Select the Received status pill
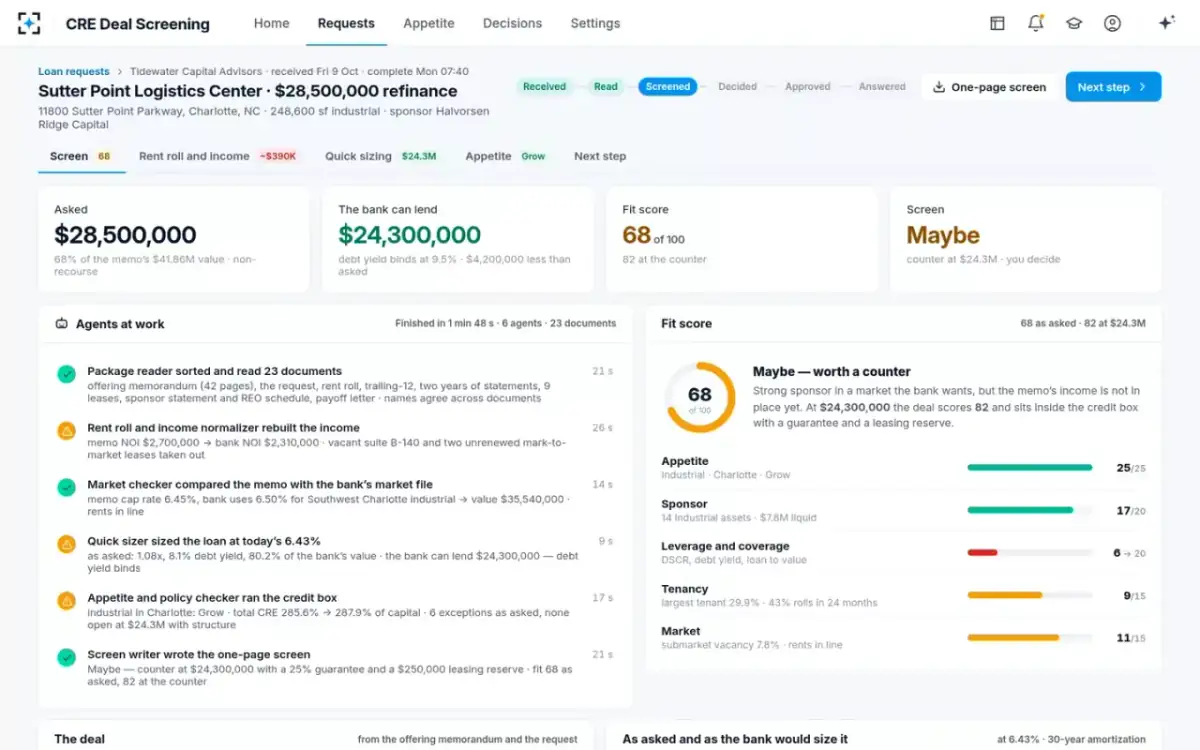Image resolution: width=1200 pixels, height=750 pixels. click(x=544, y=87)
